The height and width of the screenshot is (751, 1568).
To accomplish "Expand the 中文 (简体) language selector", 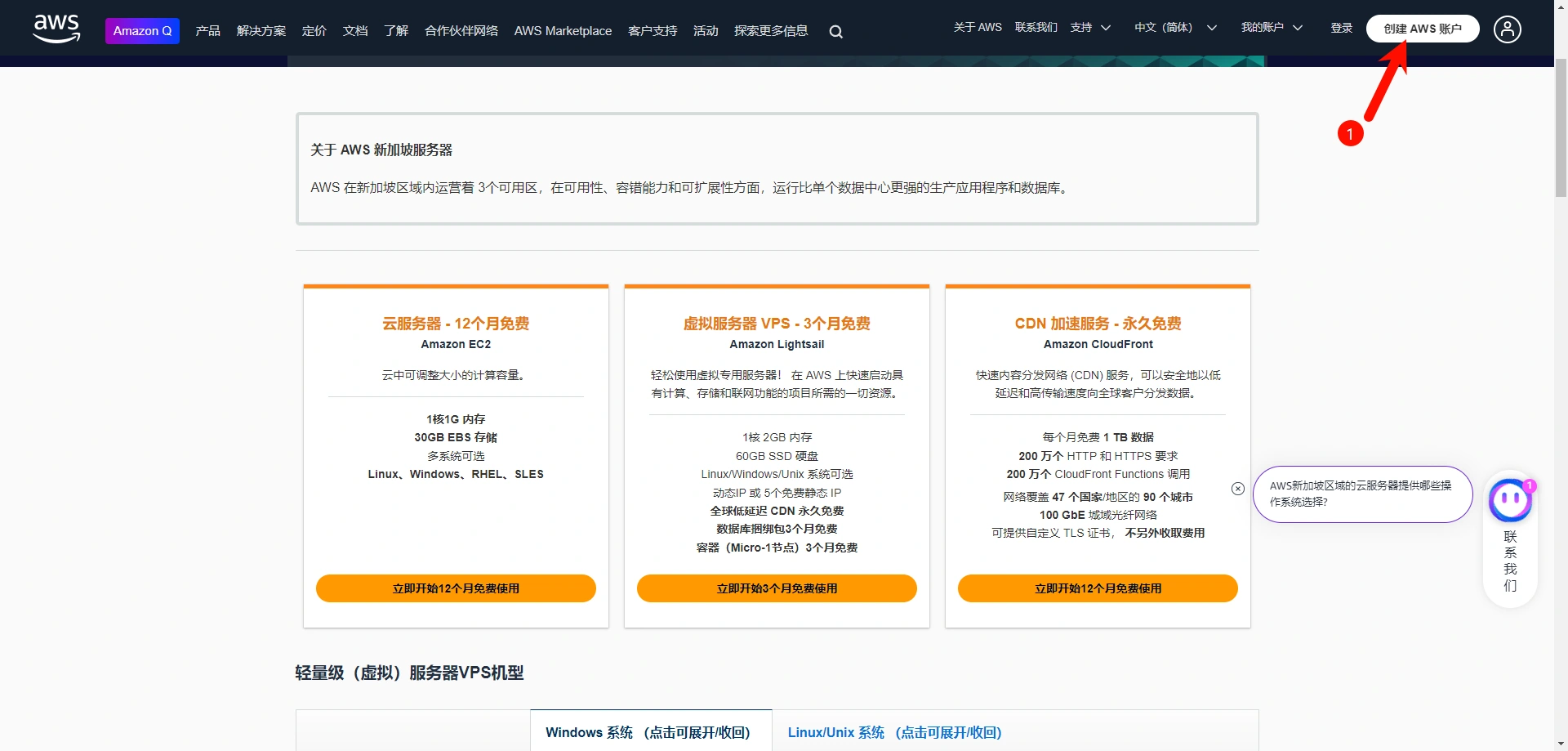I will pyautogui.click(x=1174, y=28).
